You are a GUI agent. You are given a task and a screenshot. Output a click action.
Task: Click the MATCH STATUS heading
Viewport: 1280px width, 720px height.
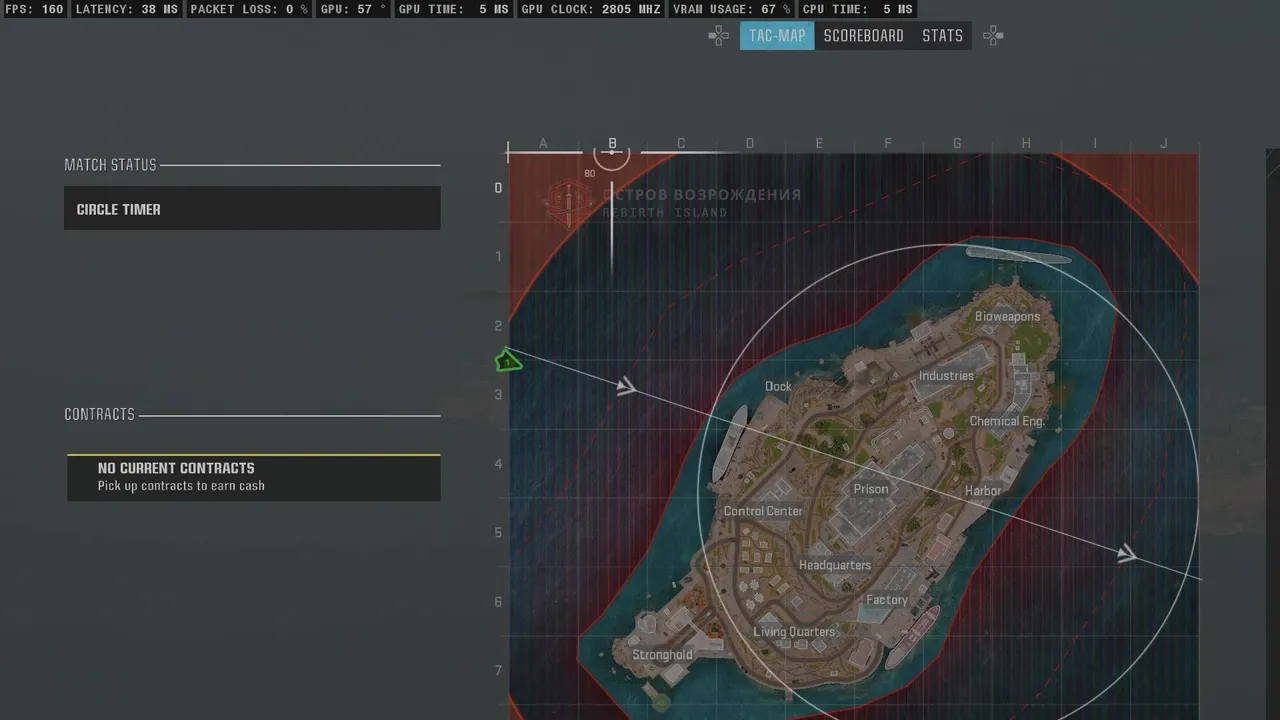point(110,165)
